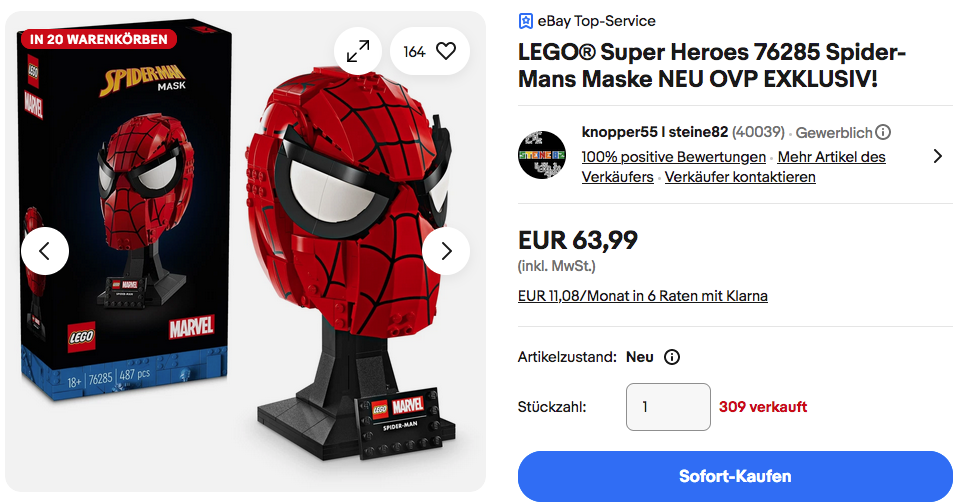Screen dimensions: 974x504
Task: Open 100% positive Bewertungen link
Action: click(x=673, y=157)
